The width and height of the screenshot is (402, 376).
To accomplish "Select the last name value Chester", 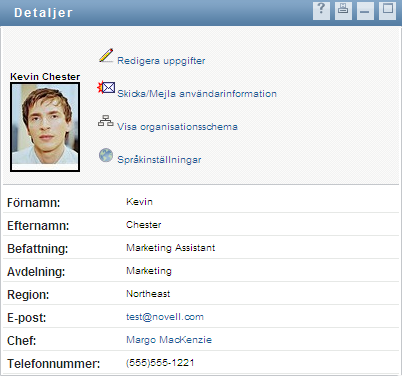I will click(144, 225).
